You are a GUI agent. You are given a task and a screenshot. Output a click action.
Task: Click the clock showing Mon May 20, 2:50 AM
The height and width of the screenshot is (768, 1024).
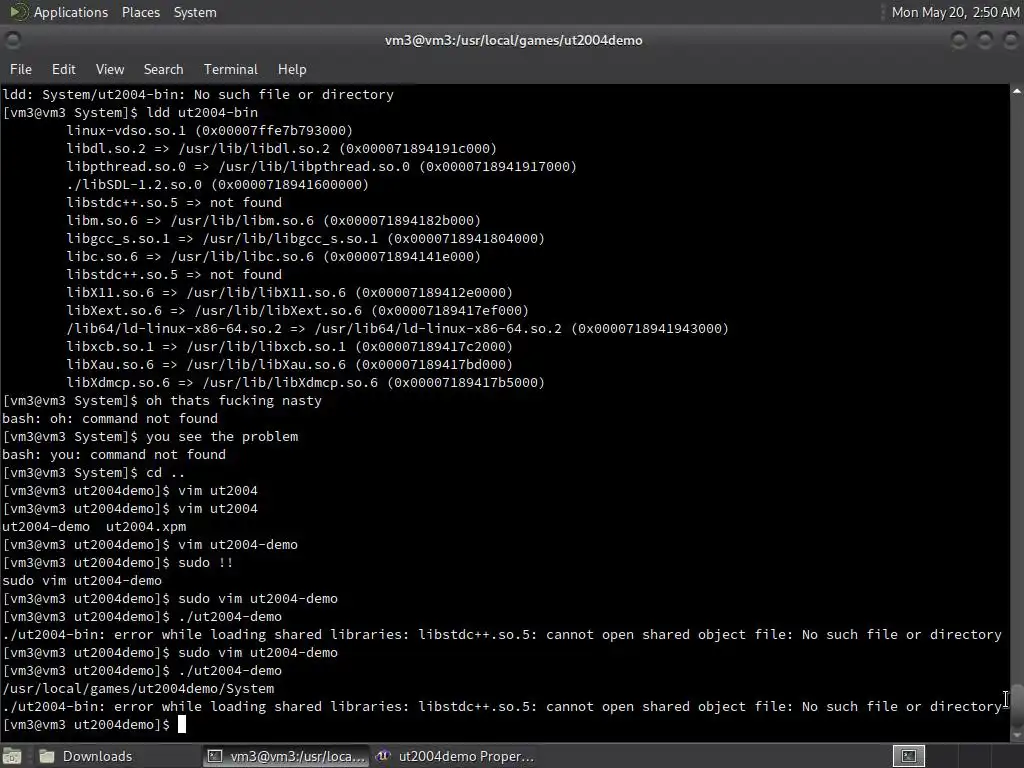955,12
